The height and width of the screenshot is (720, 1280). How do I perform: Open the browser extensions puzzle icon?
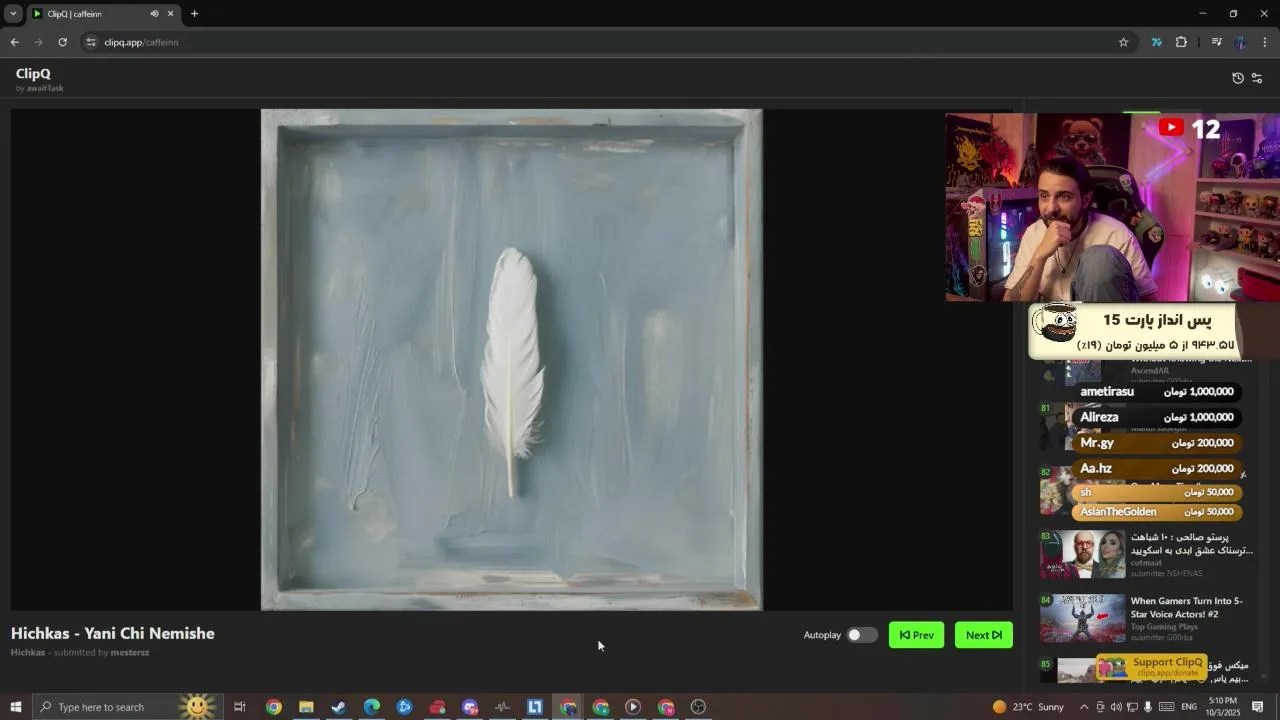click(x=1181, y=42)
